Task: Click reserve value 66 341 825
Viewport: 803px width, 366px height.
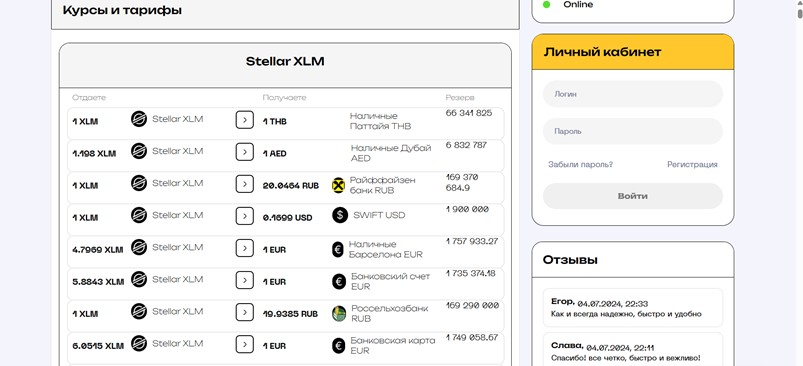Action: coord(469,113)
